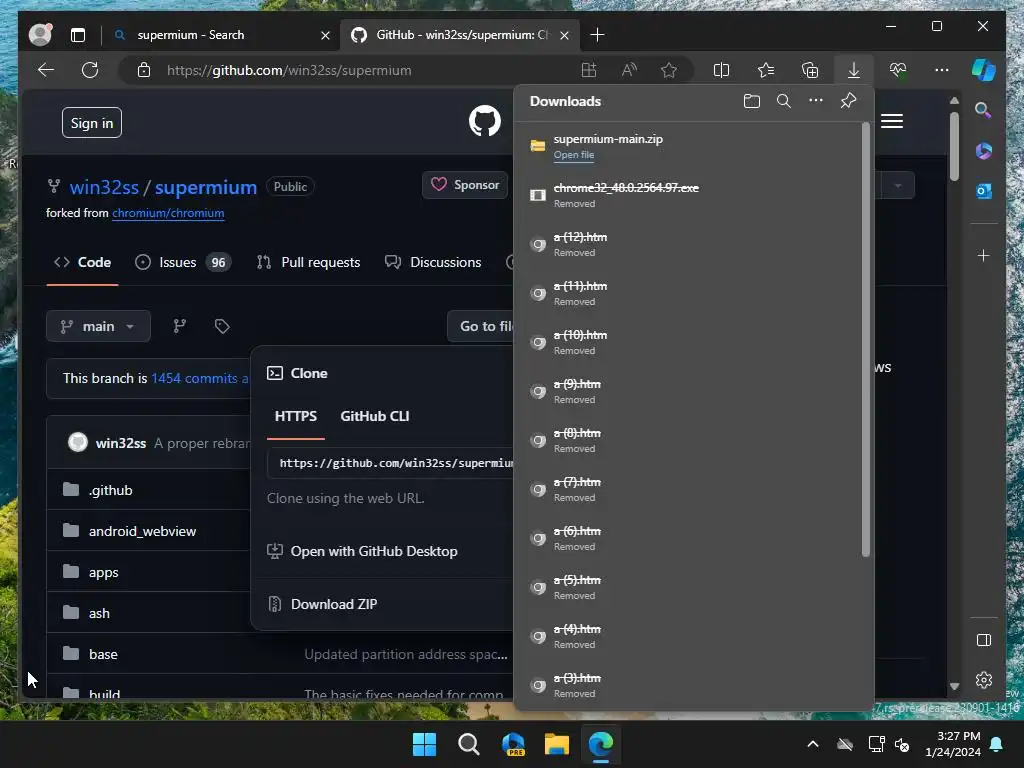This screenshot has height=768, width=1024.
Task: Open Browser essentials heart icon
Action: 898,70
